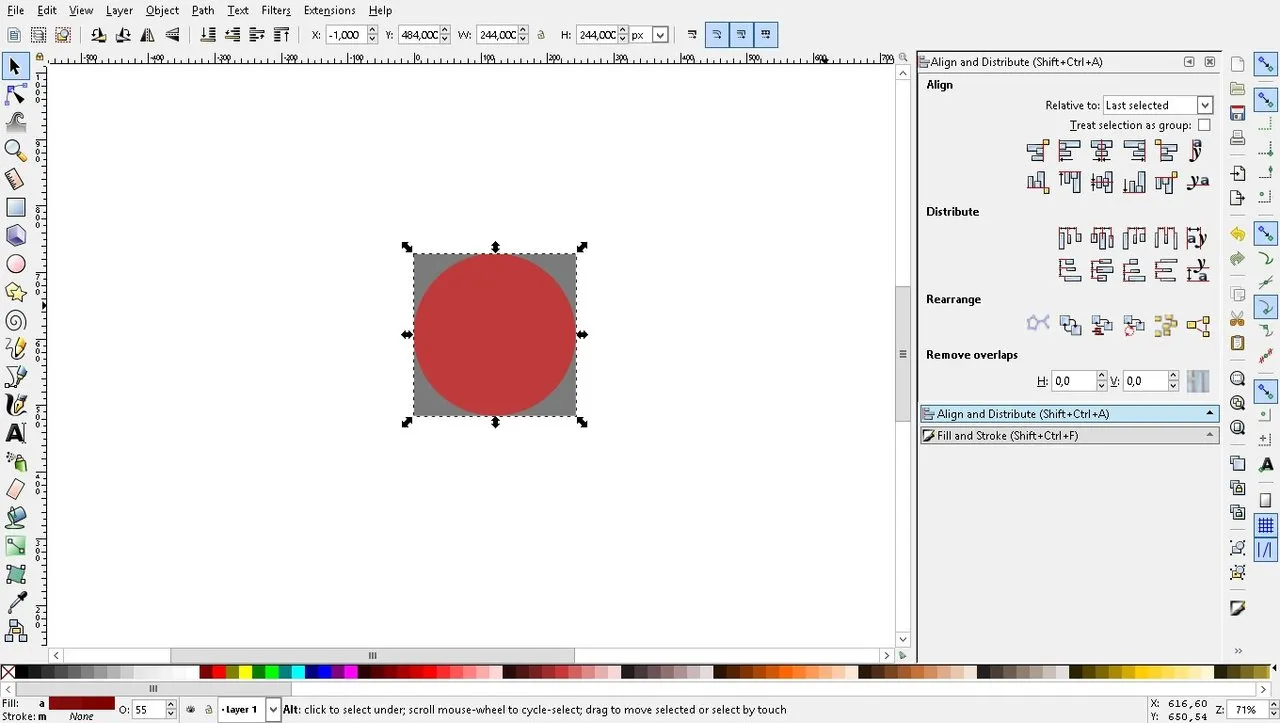Select the Eraser tool
This screenshot has width=1280, height=723.
click(15, 489)
